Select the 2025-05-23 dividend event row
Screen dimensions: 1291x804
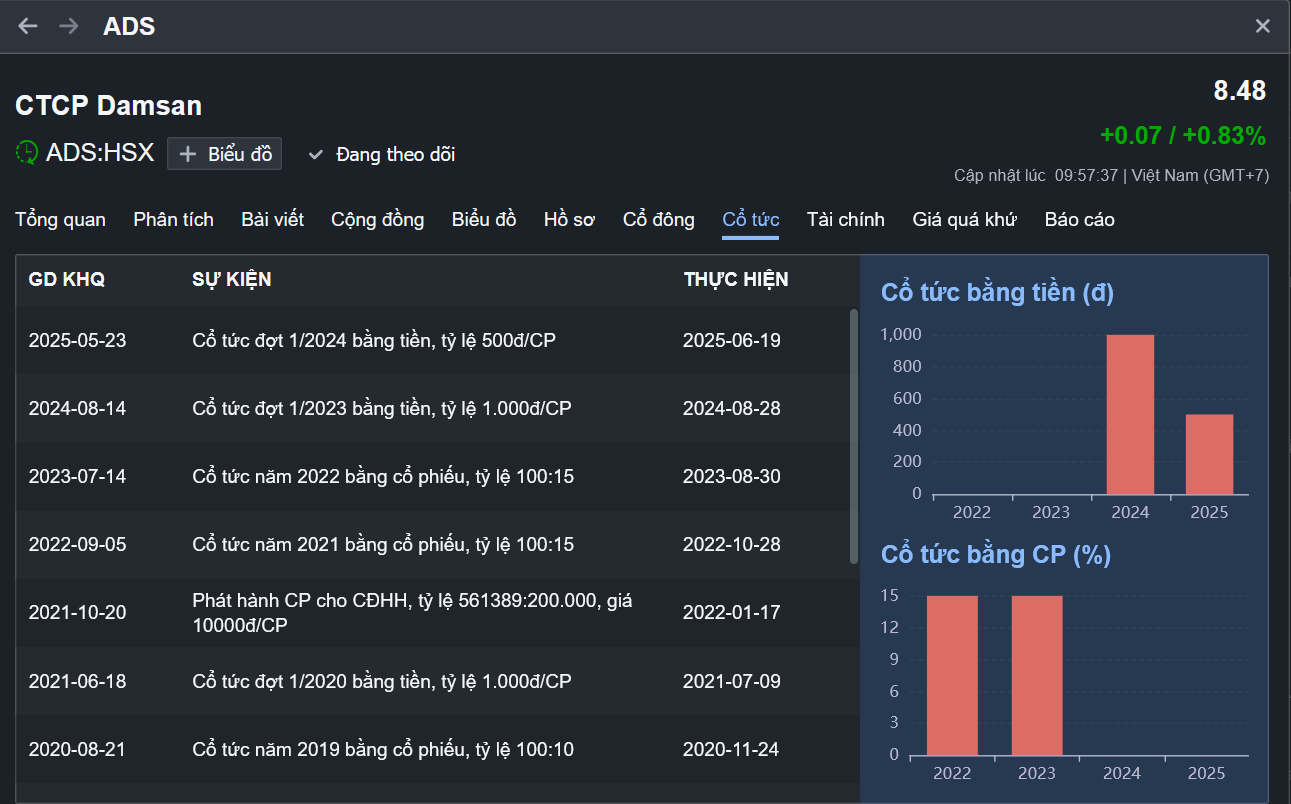(x=437, y=340)
